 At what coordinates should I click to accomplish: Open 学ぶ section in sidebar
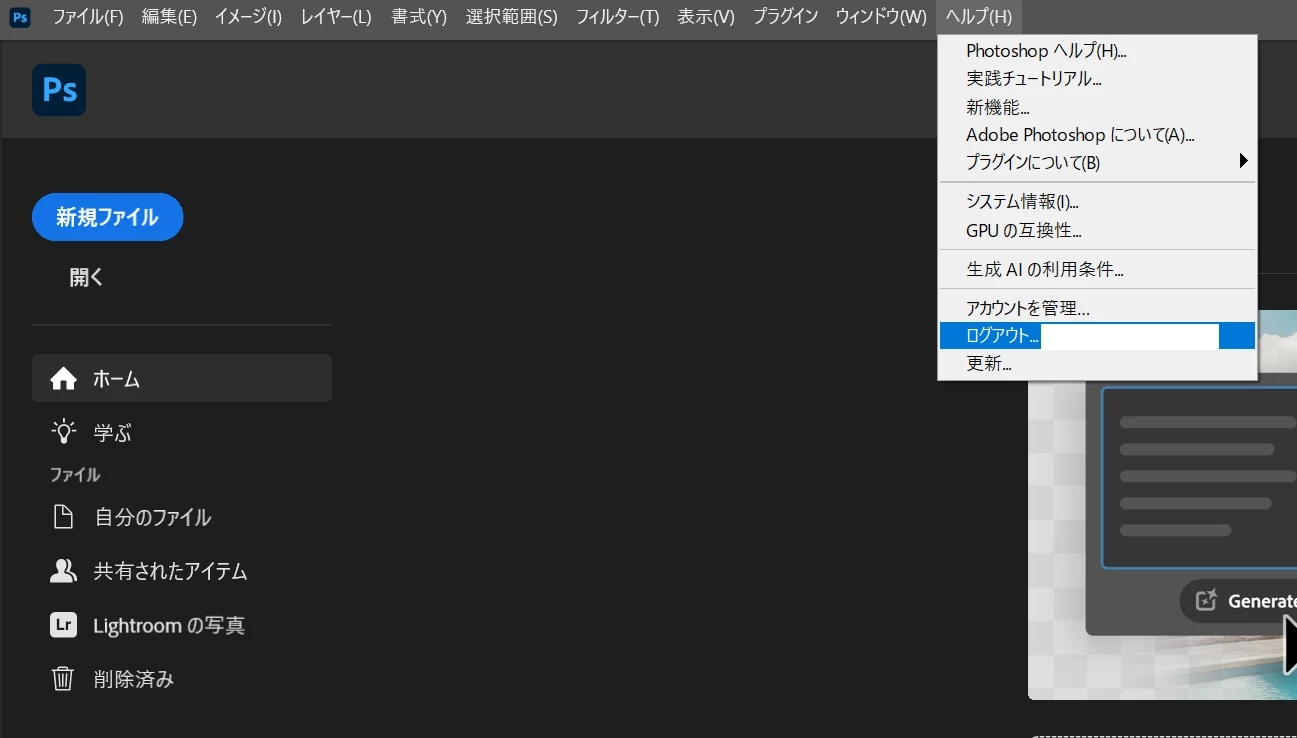(x=182, y=432)
